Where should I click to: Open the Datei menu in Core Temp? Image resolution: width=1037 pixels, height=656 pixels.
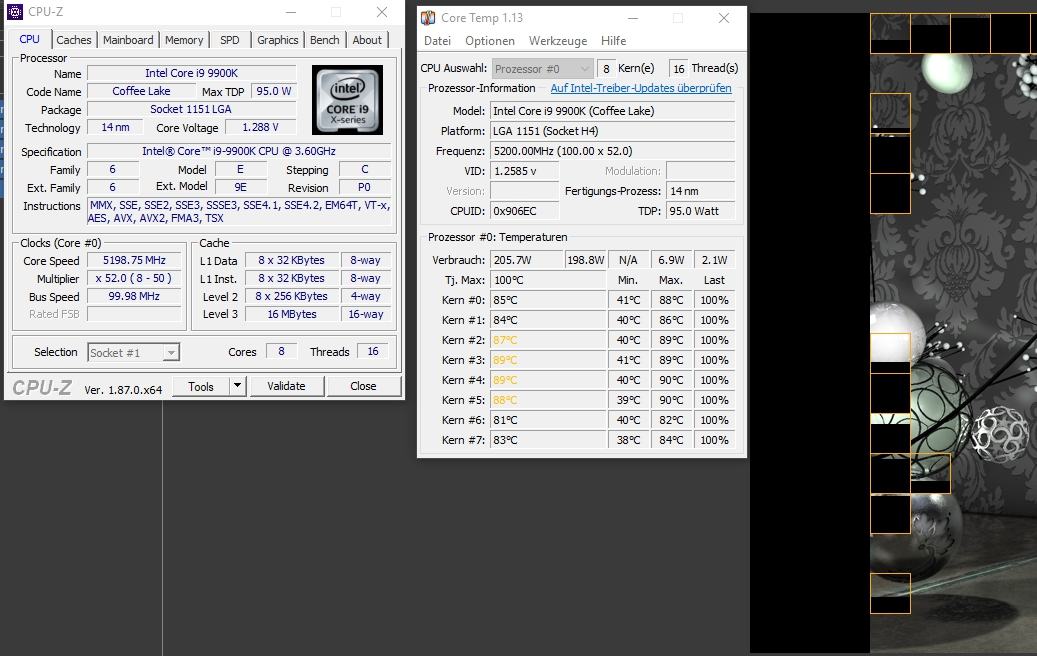click(x=437, y=41)
